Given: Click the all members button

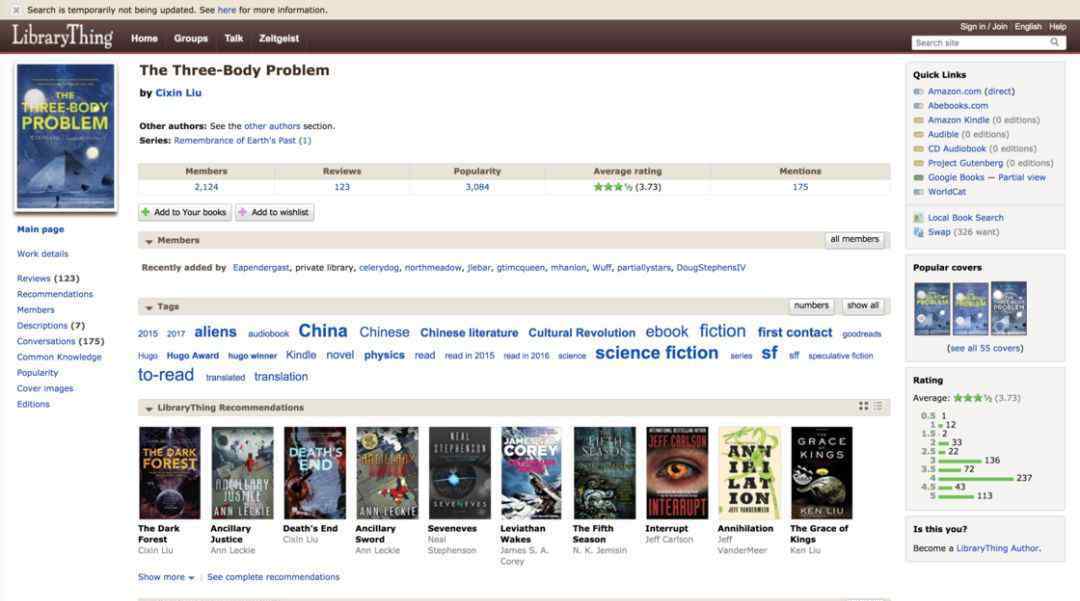Looking at the screenshot, I should point(855,240).
